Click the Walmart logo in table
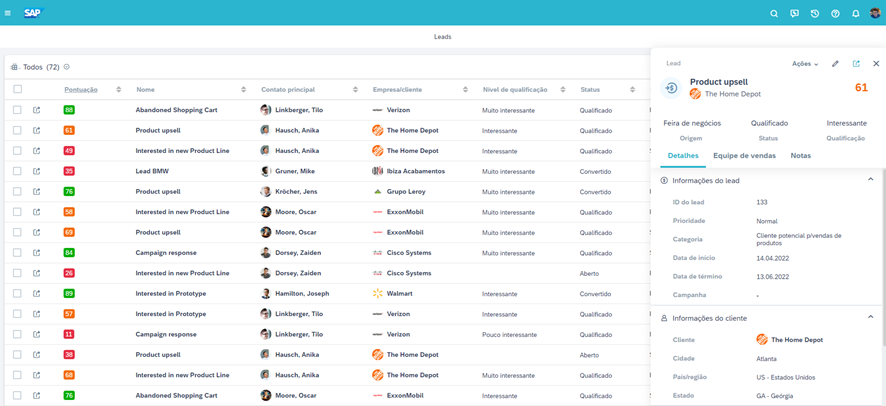 click(x=377, y=294)
